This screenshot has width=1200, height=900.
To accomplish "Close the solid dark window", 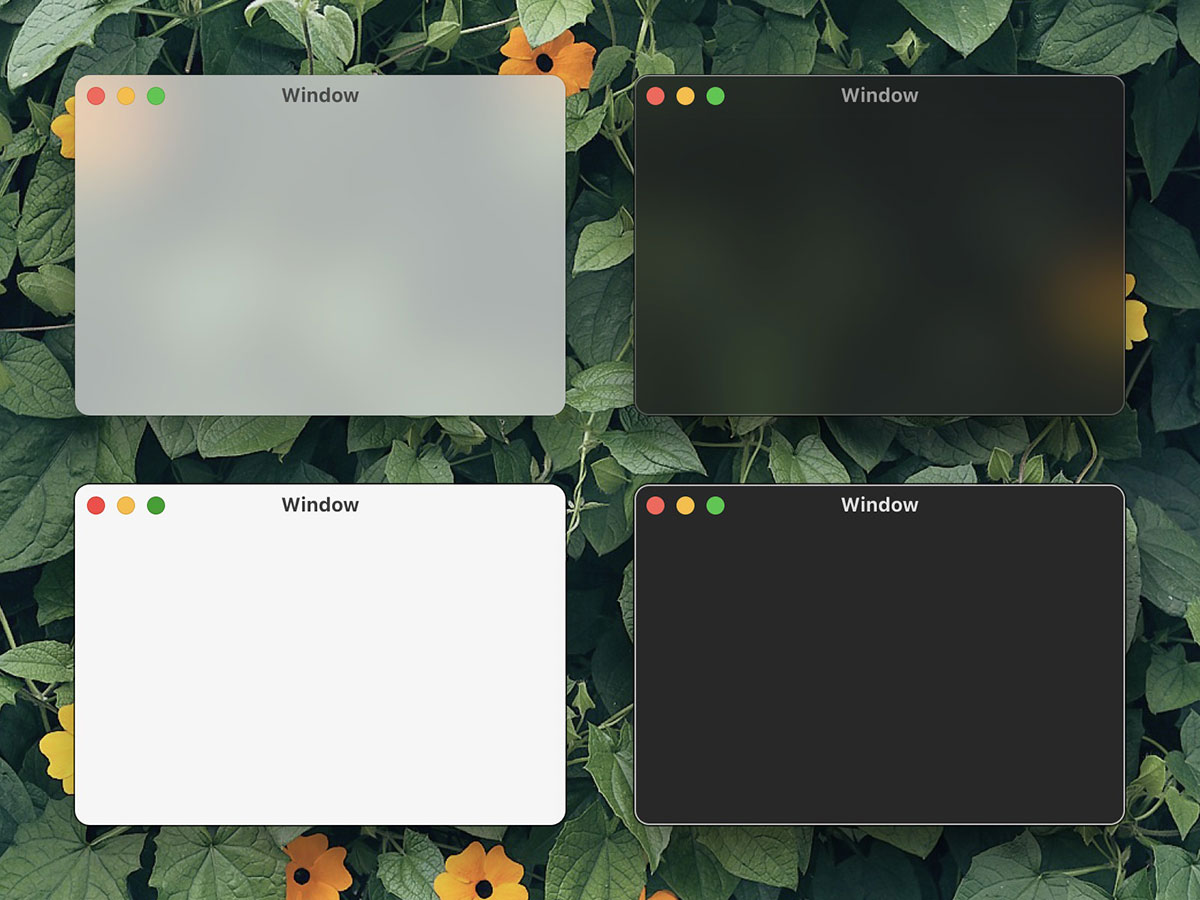I will point(655,505).
